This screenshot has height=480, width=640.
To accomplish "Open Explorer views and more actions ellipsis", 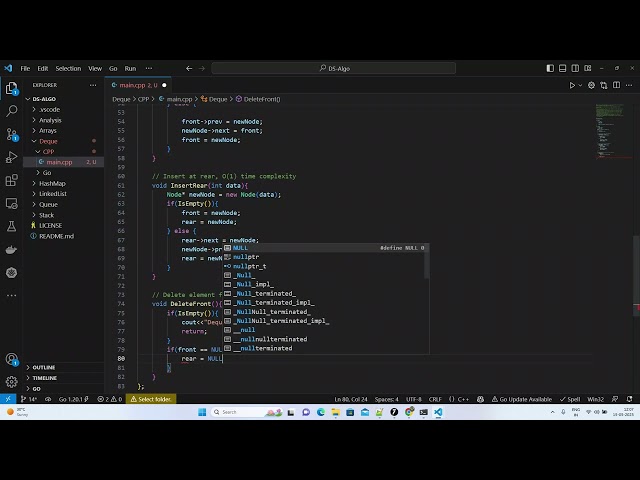I will (x=93, y=85).
